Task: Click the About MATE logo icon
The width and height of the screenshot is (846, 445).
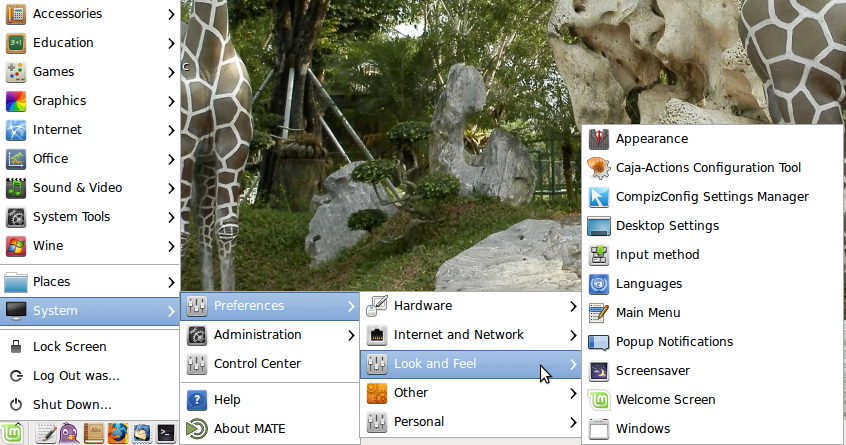Action: click(x=196, y=429)
